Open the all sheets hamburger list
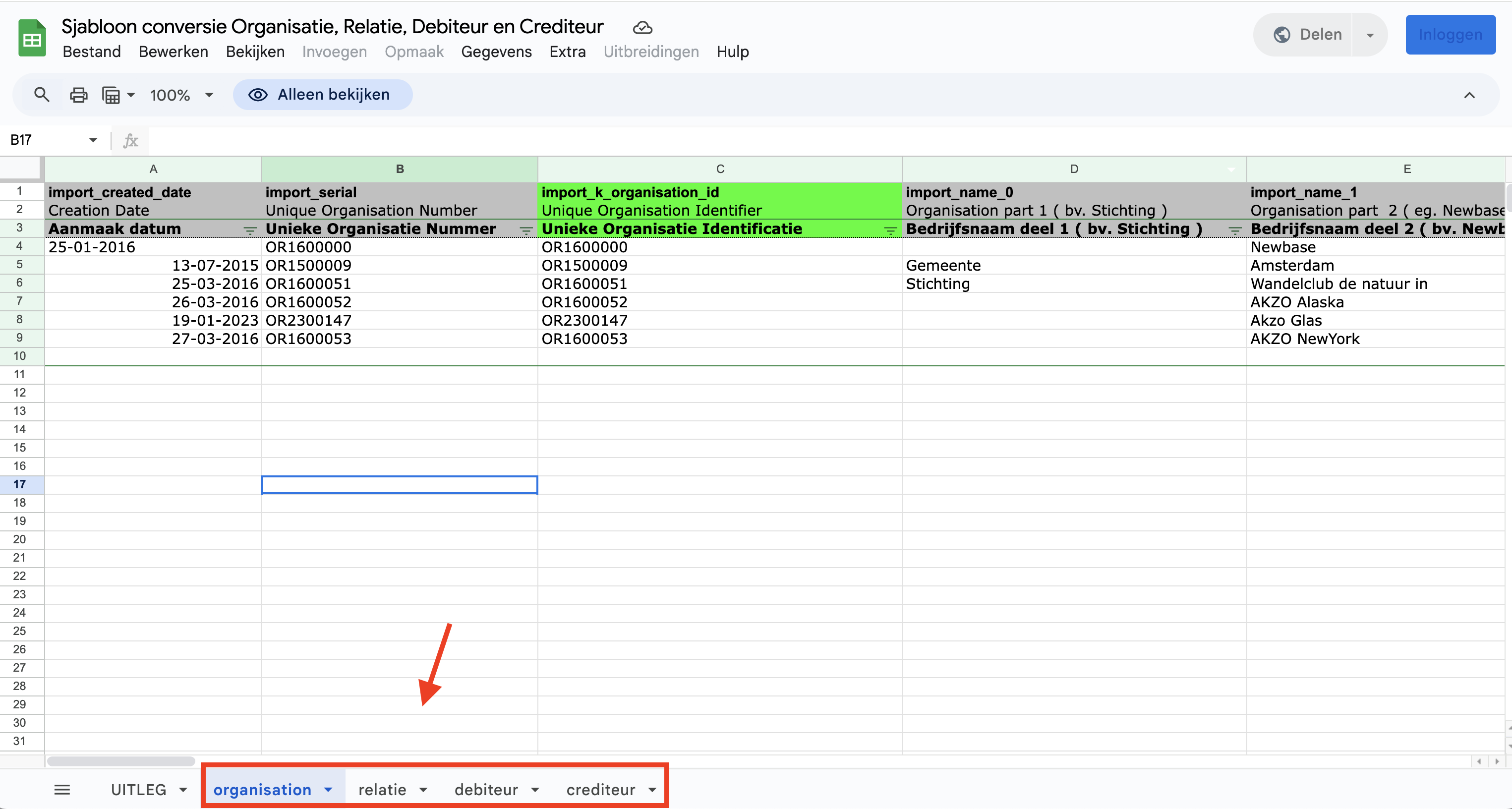The image size is (1512, 809). point(61,790)
